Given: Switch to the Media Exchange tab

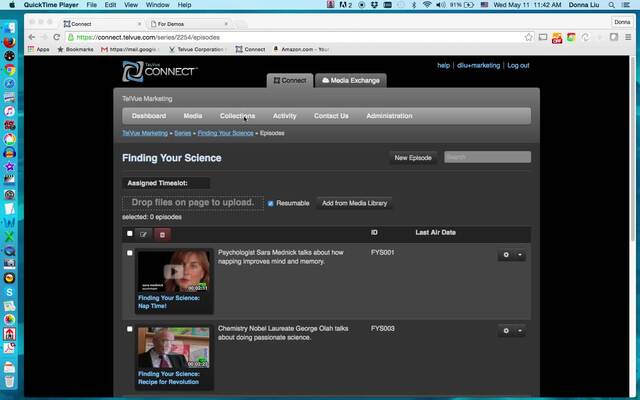Looking at the screenshot, I should tap(351, 80).
